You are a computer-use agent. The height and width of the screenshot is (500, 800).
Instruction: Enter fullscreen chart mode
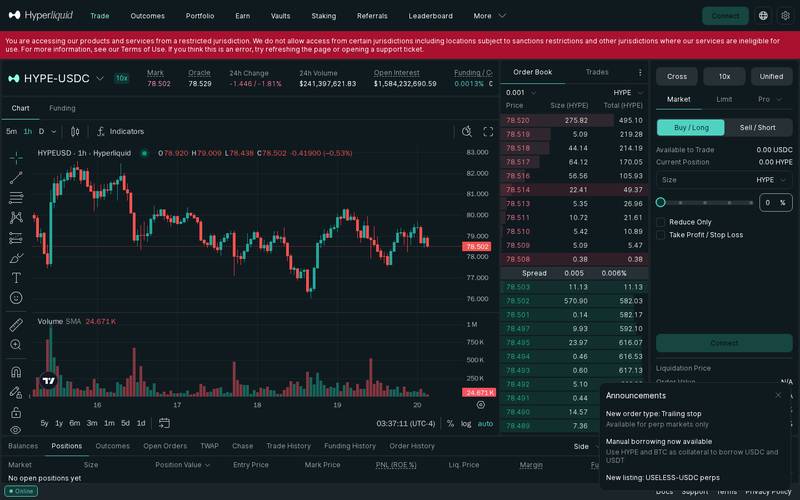tap(488, 132)
